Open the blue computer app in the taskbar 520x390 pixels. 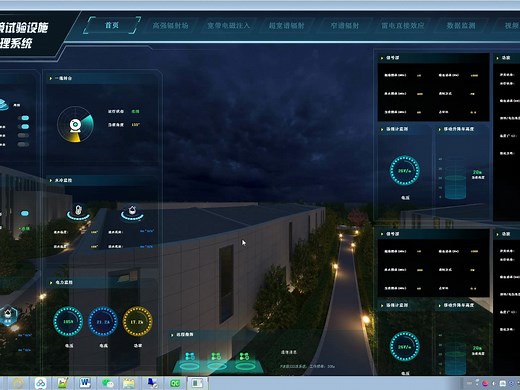[x=152, y=383]
